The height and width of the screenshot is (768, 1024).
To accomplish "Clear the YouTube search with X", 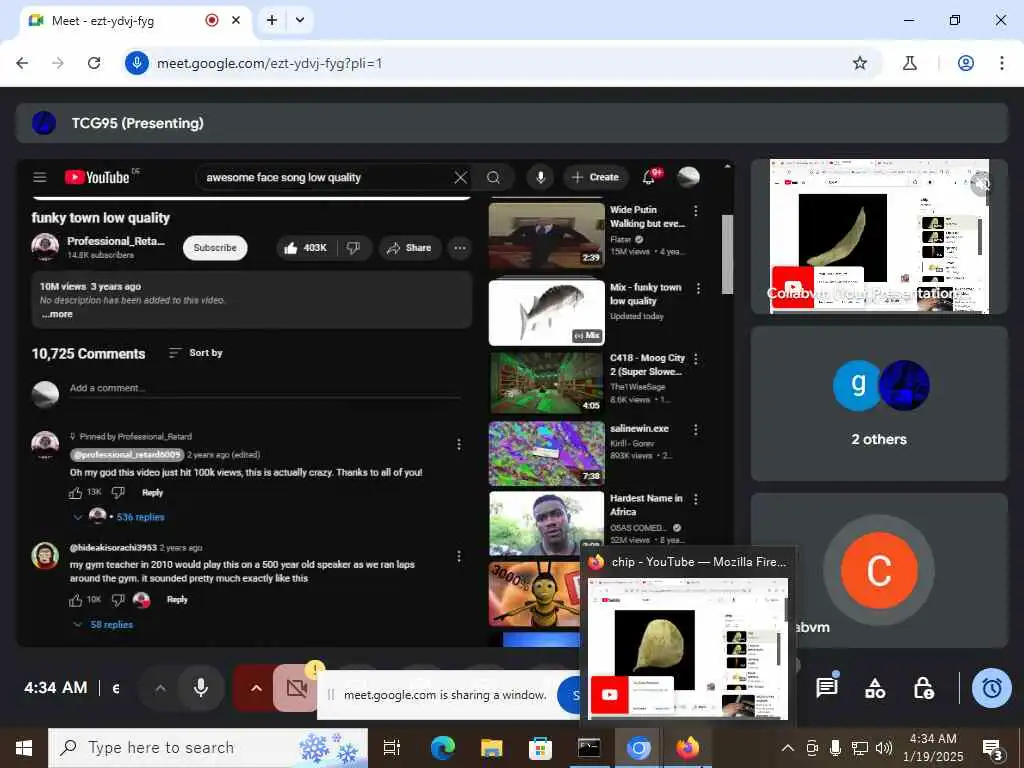I will (460, 178).
